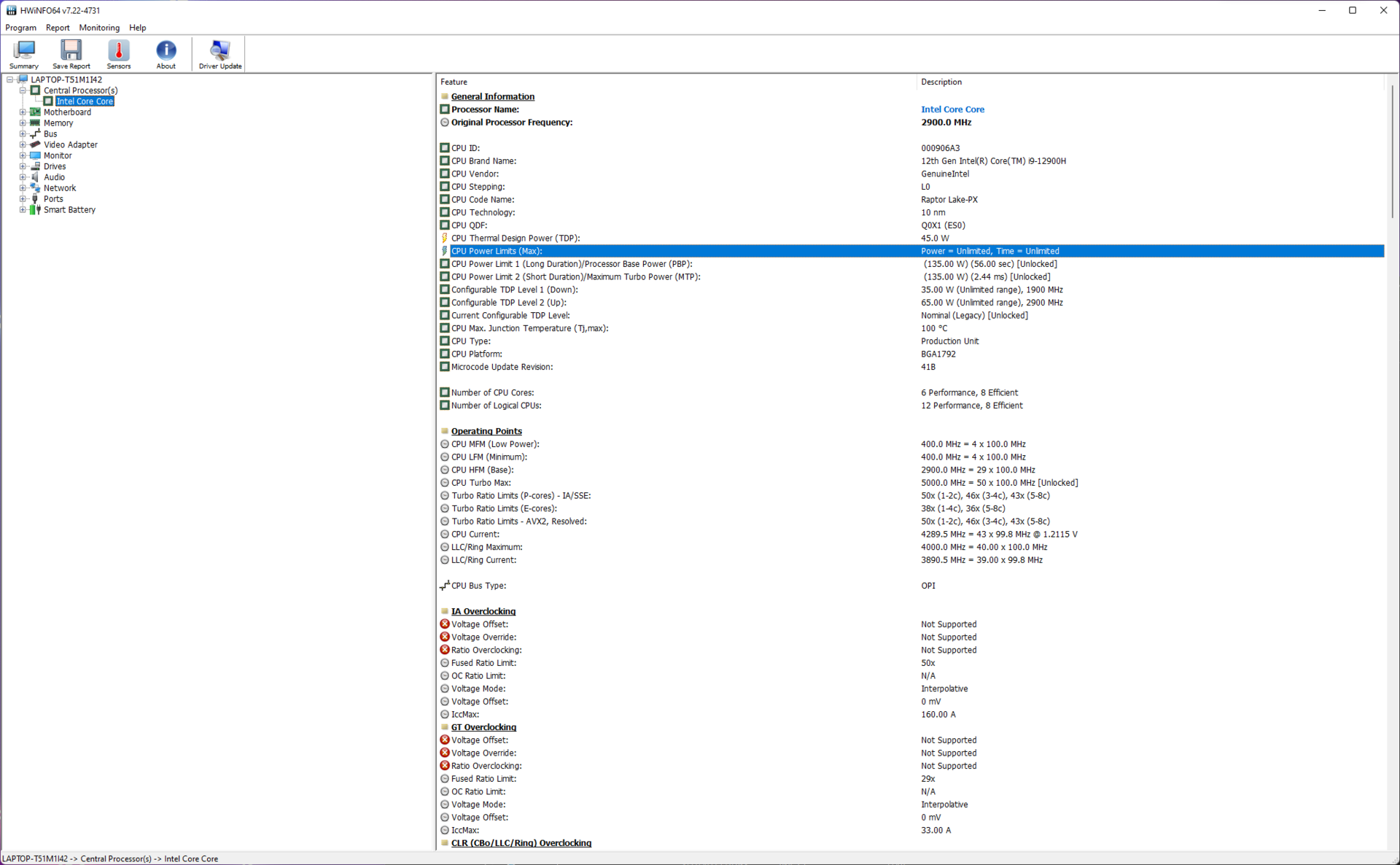Image resolution: width=1400 pixels, height=865 pixels.
Task: Expand the Drives tree node
Action: point(23,166)
